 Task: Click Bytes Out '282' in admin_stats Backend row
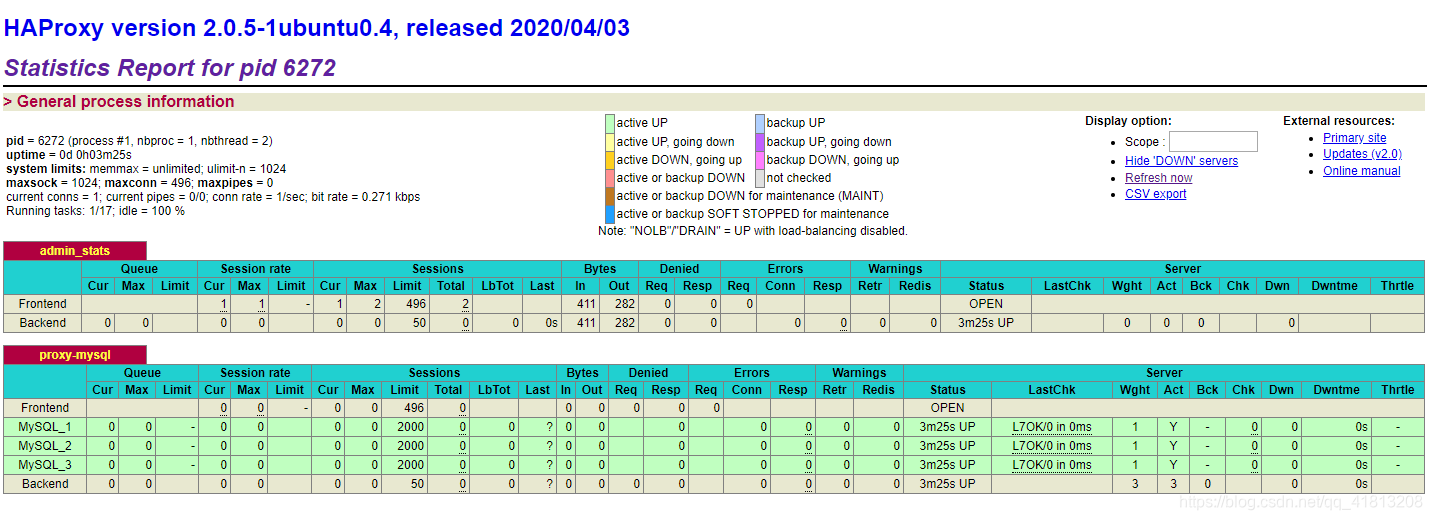tap(624, 323)
